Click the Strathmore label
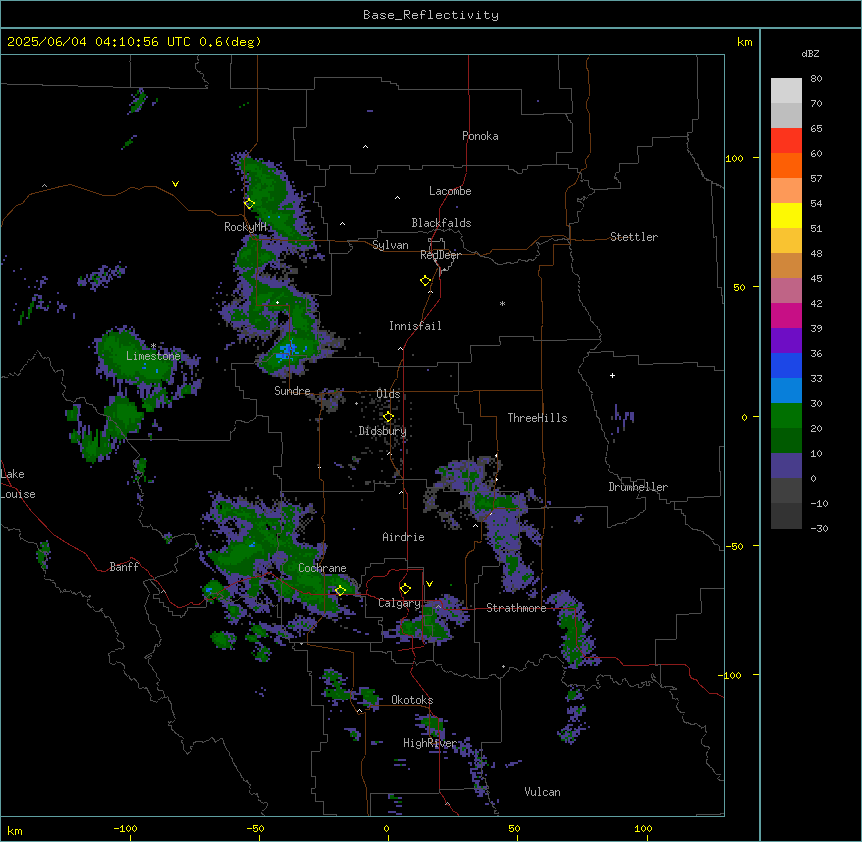This screenshot has height=842, width=862. pyautogui.click(x=516, y=608)
